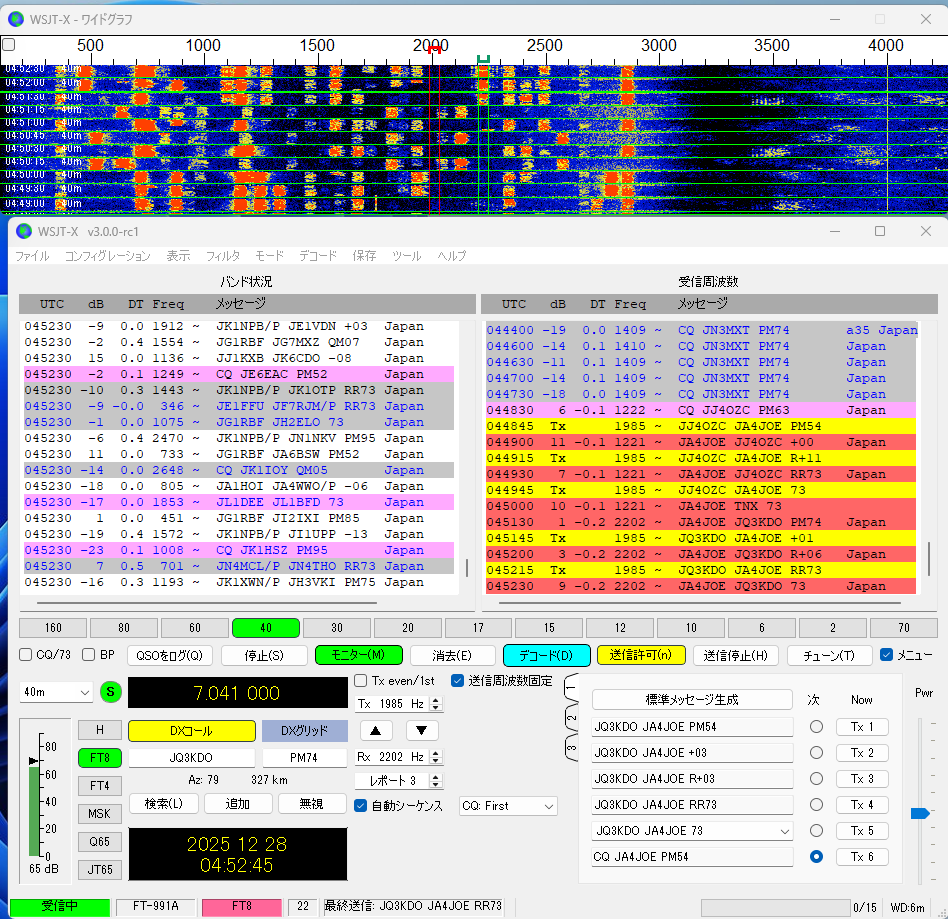
Task: Click the Pwr power slider handle
Action: point(920,814)
